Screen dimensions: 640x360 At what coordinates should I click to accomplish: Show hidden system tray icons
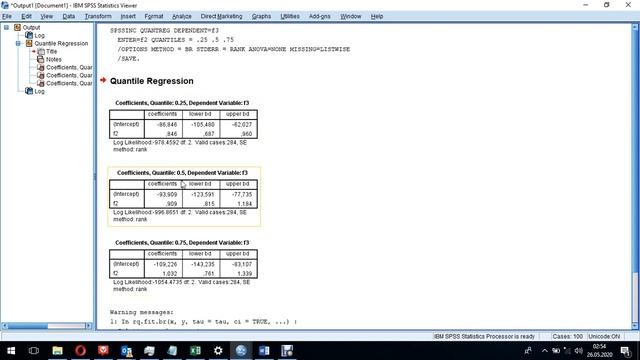pos(544,351)
